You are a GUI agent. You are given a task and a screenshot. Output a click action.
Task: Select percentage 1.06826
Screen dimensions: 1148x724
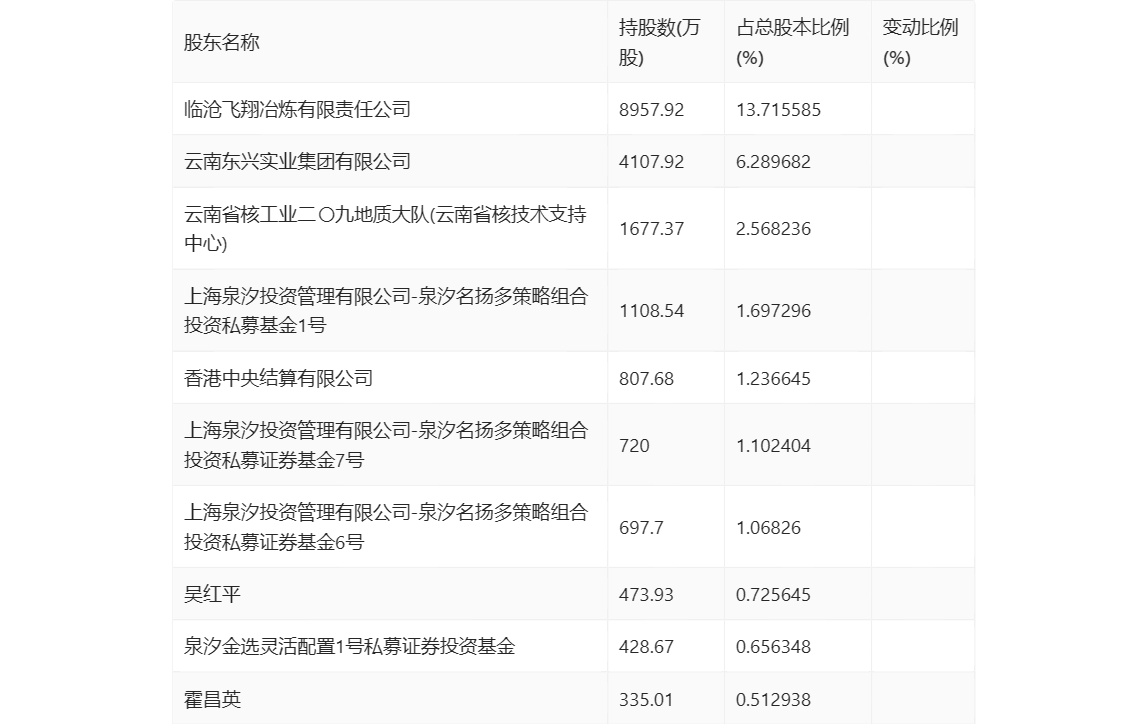coord(768,528)
